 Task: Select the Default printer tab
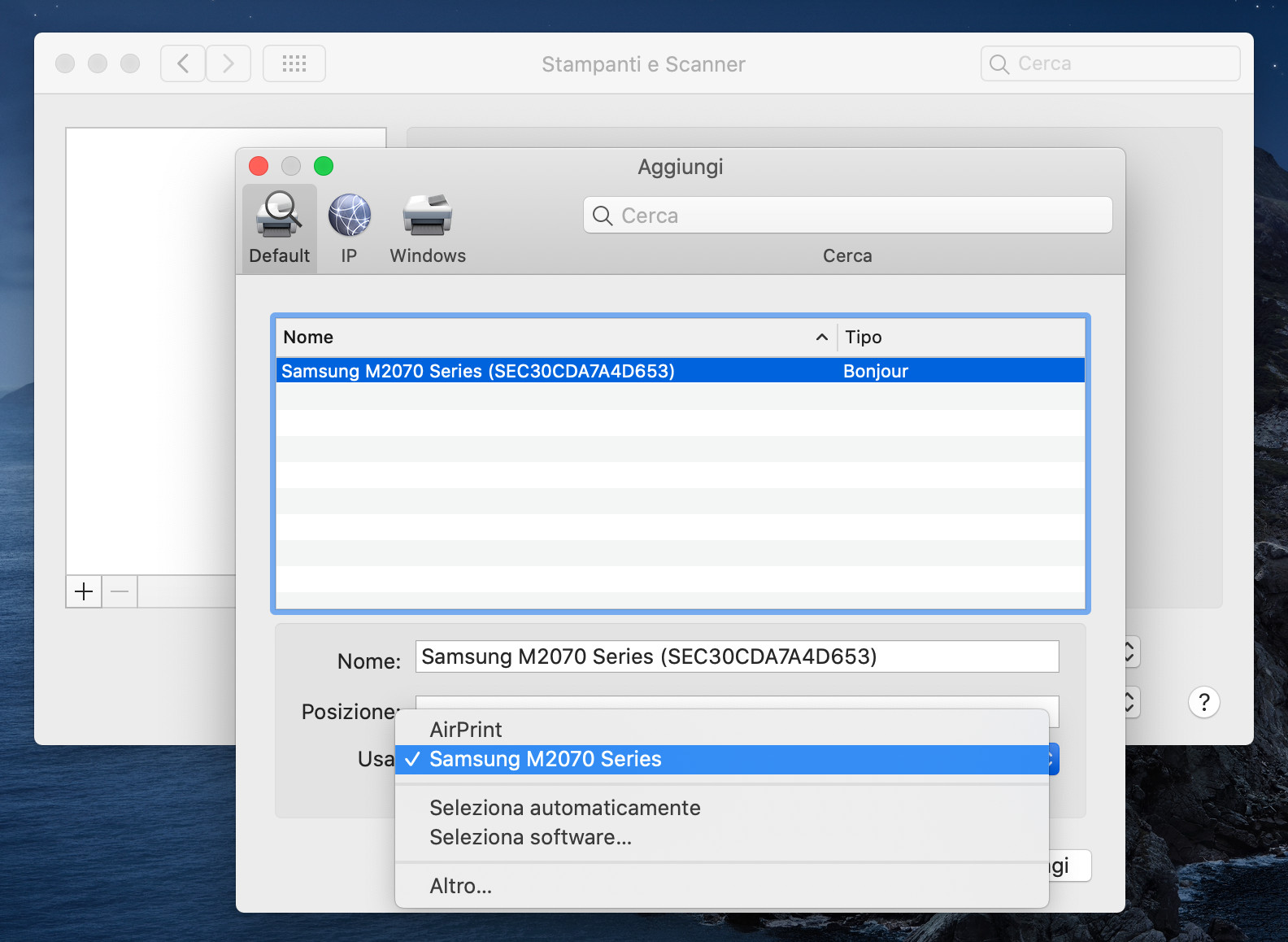coord(279,229)
